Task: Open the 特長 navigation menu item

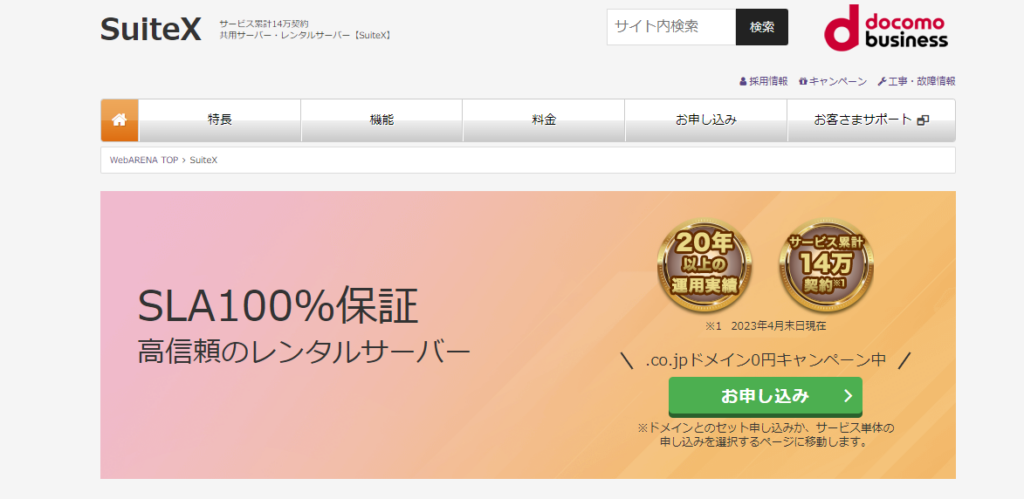Action: coord(220,120)
